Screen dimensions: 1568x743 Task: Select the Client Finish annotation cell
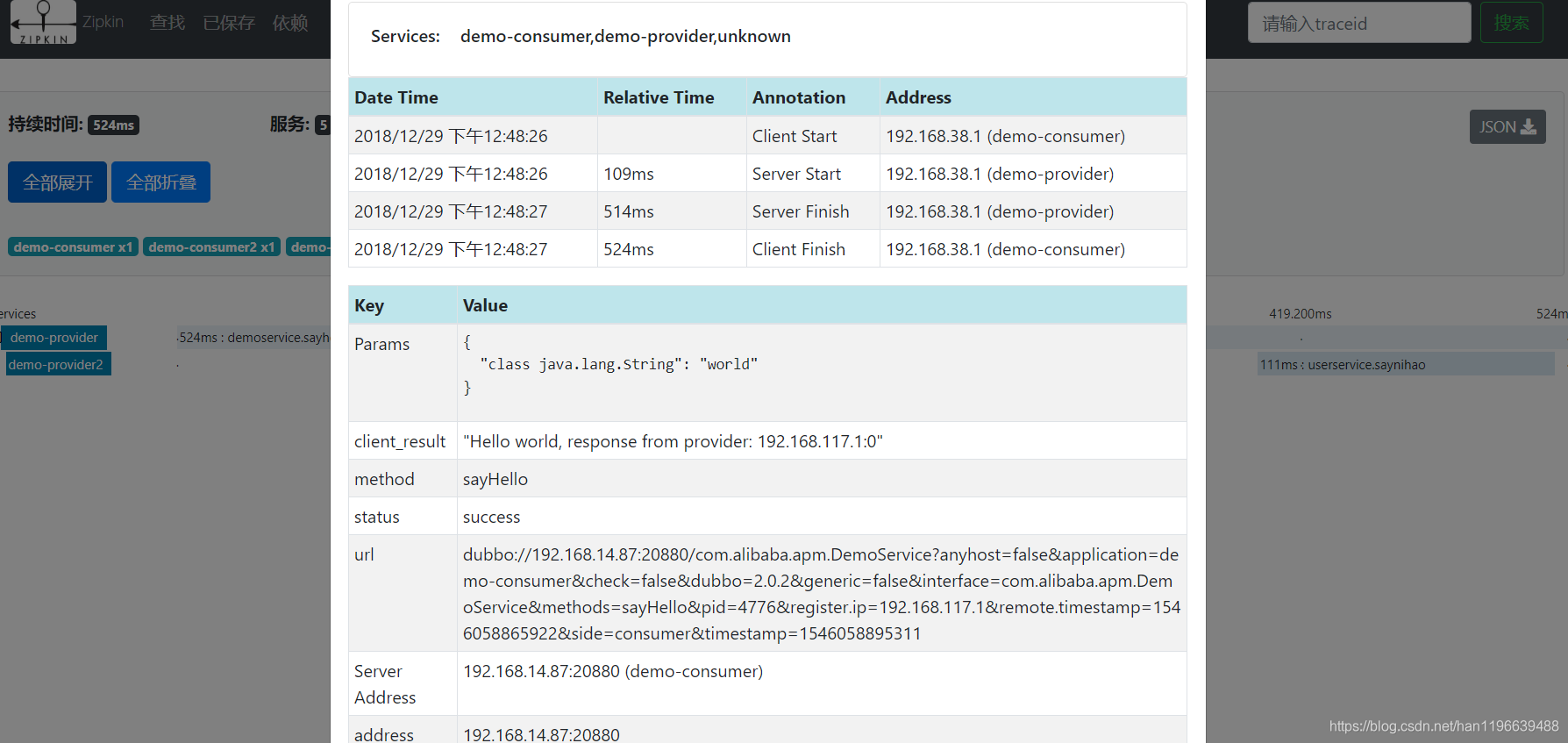point(813,249)
